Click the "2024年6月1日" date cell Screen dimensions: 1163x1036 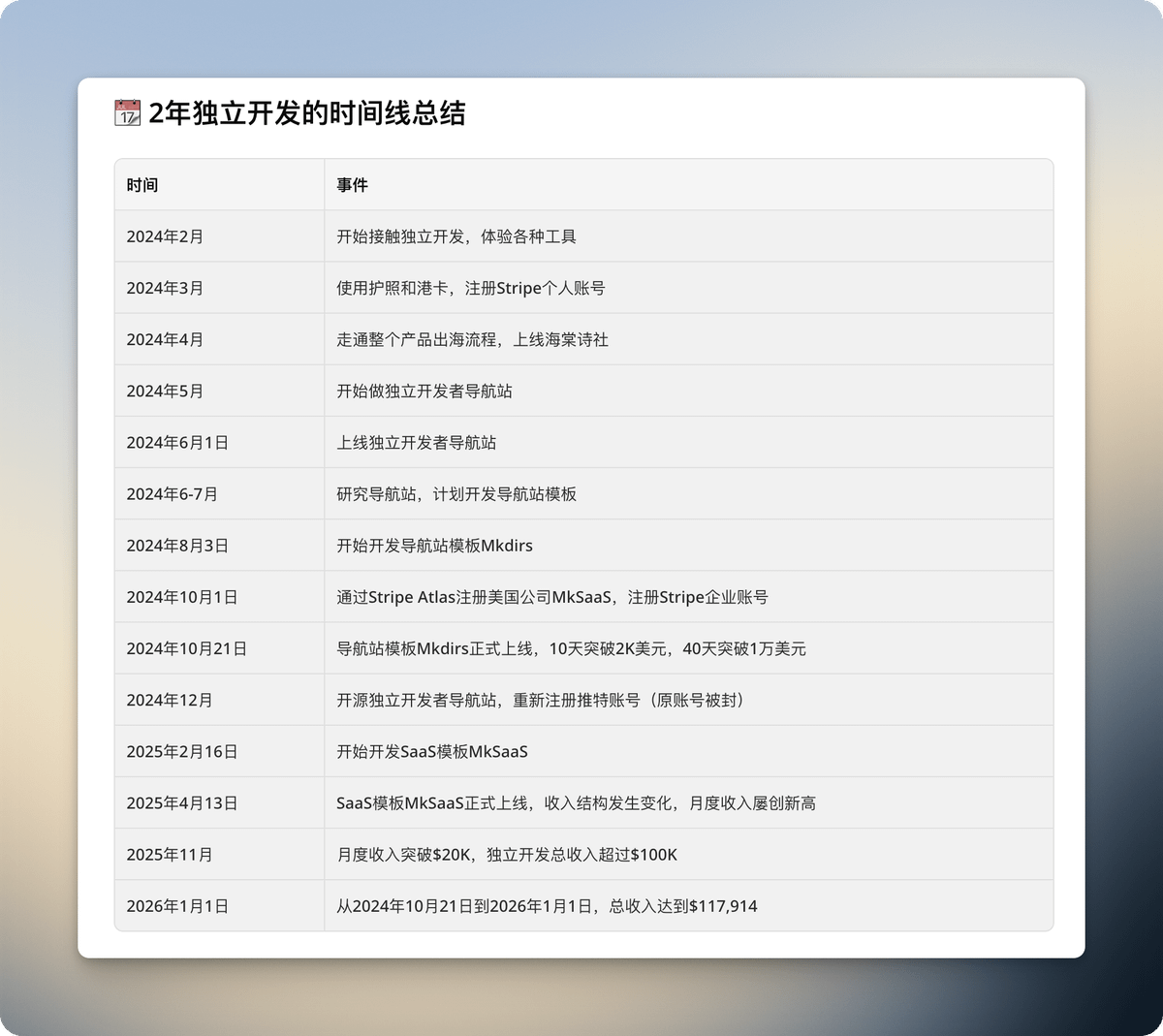177,442
